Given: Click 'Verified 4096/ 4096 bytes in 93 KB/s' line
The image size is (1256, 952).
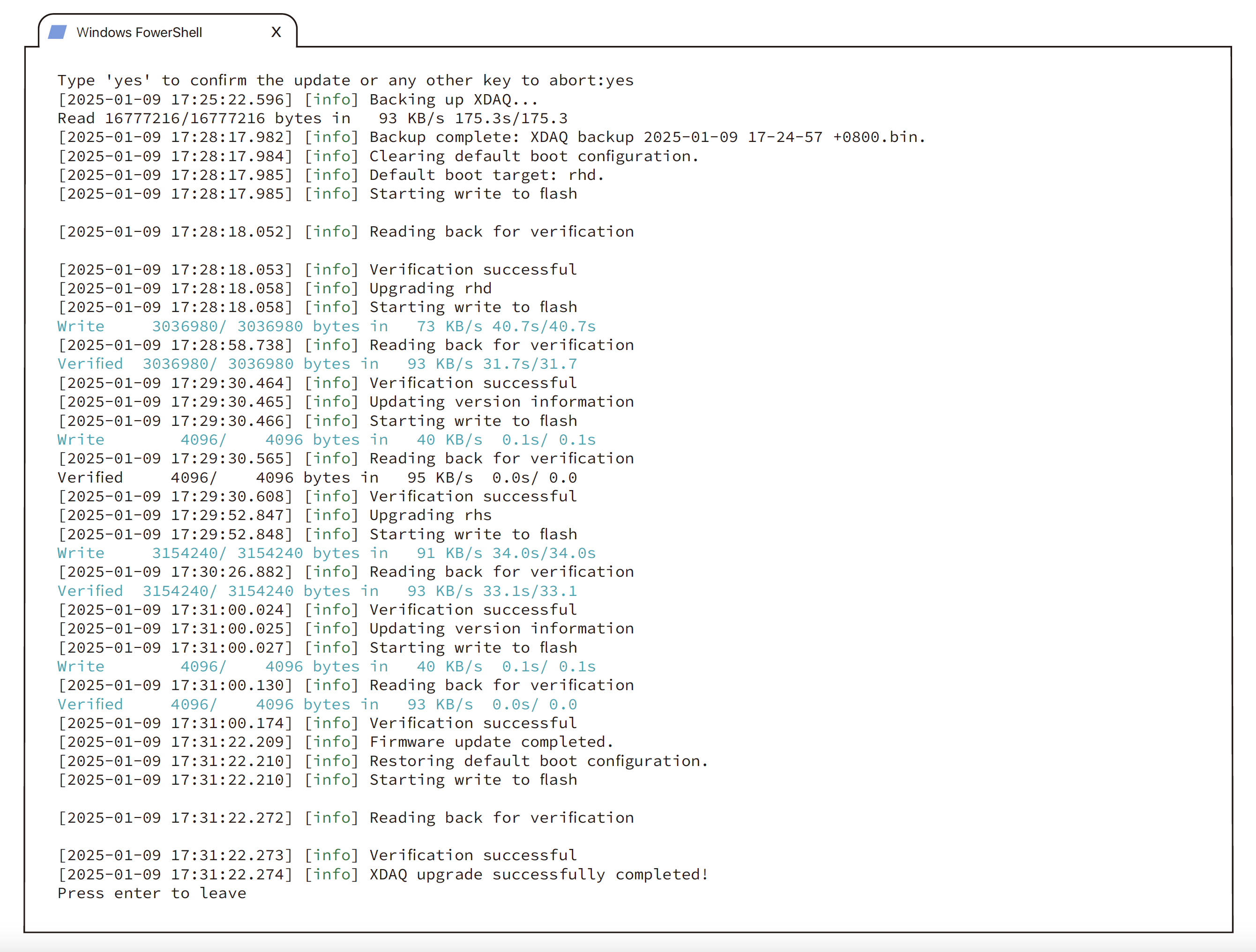Looking at the screenshot, I should click(317, 704).
